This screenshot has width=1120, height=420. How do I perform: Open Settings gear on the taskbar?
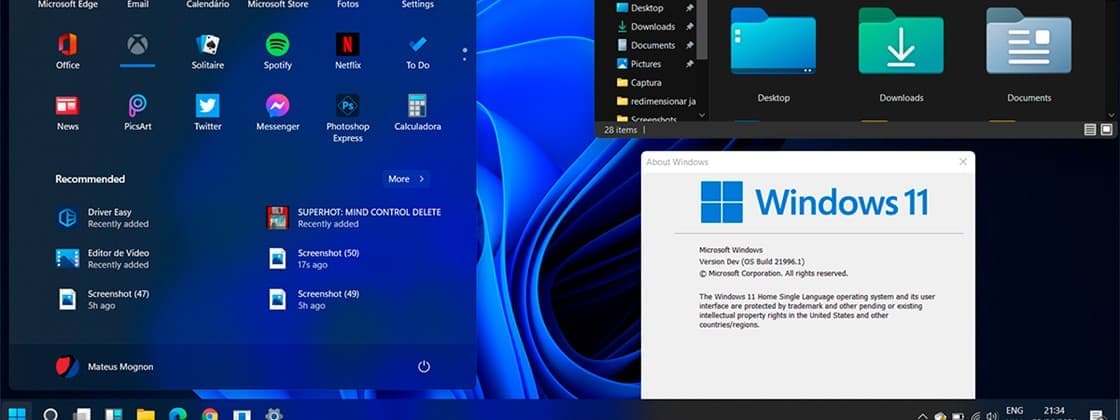click(x=274, y=414)
